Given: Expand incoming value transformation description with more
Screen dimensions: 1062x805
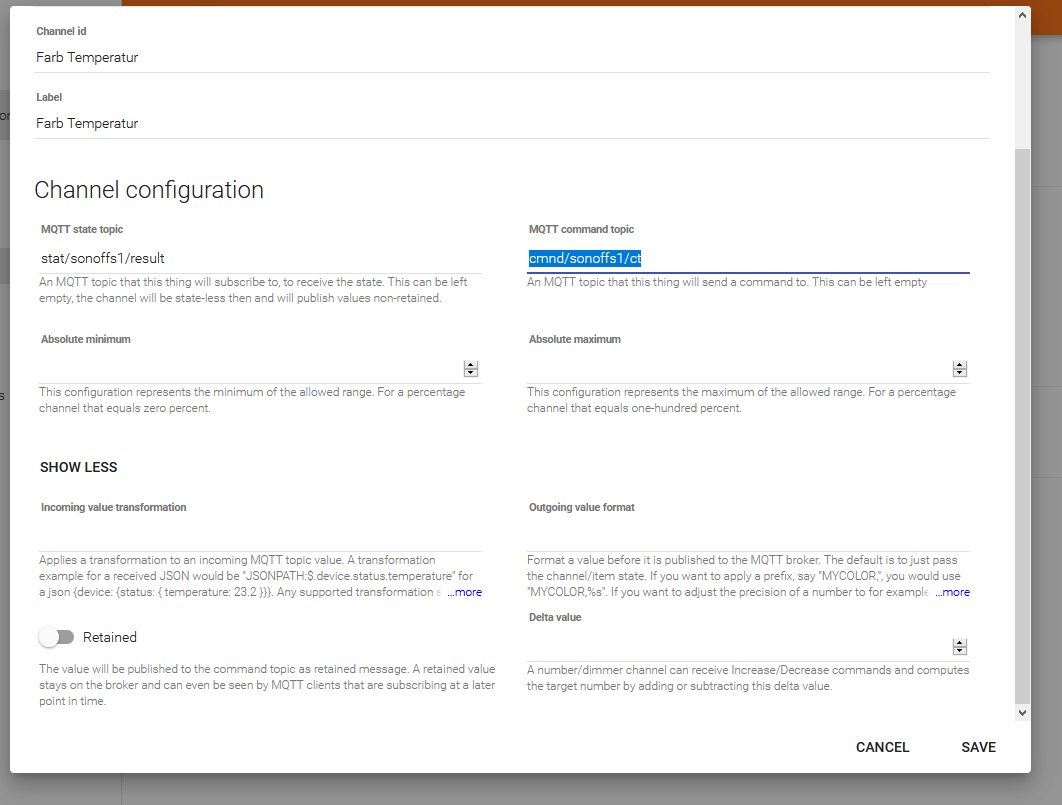Looking at the screenshot, I should (465, 592).
